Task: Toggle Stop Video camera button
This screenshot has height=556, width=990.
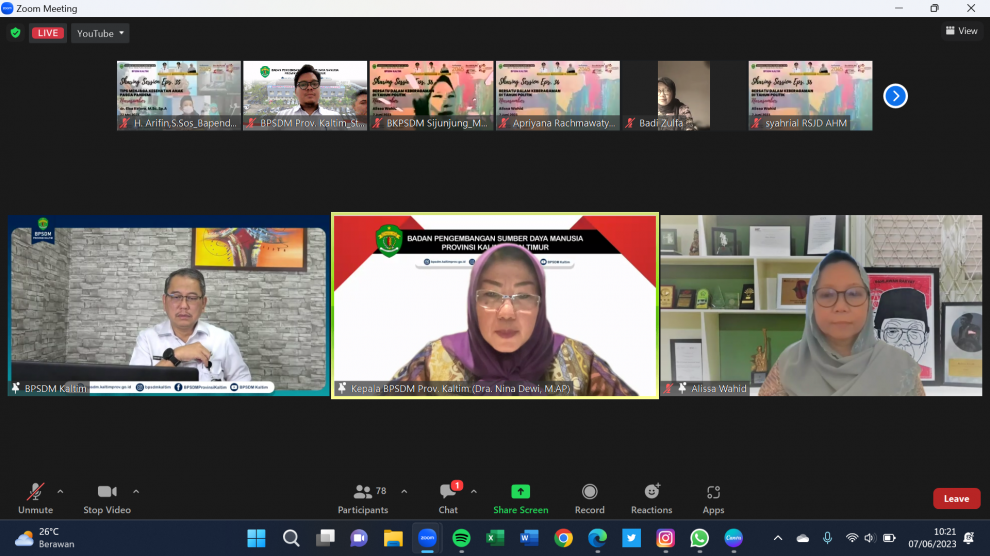Action: [x=107, y=498]
